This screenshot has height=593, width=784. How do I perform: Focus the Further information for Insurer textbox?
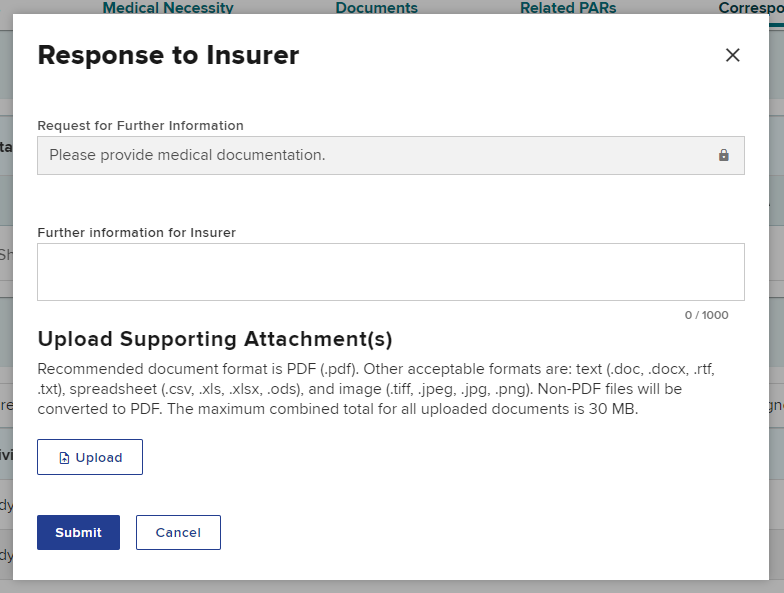point(390,271)
